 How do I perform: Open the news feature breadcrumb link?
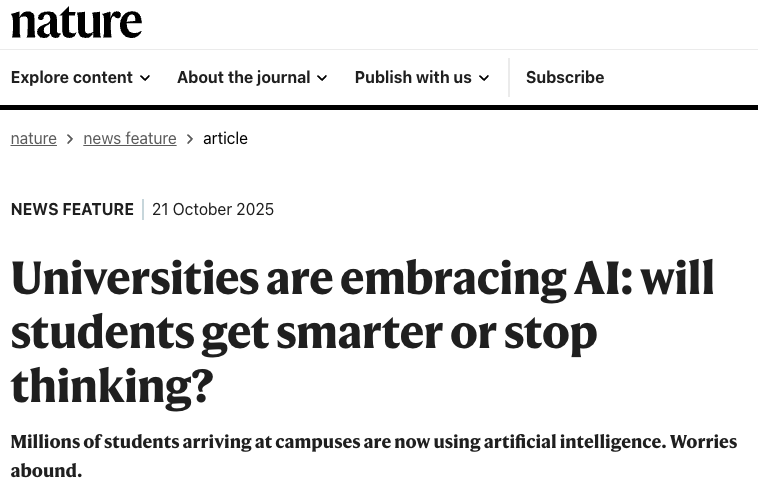point(130,138)
